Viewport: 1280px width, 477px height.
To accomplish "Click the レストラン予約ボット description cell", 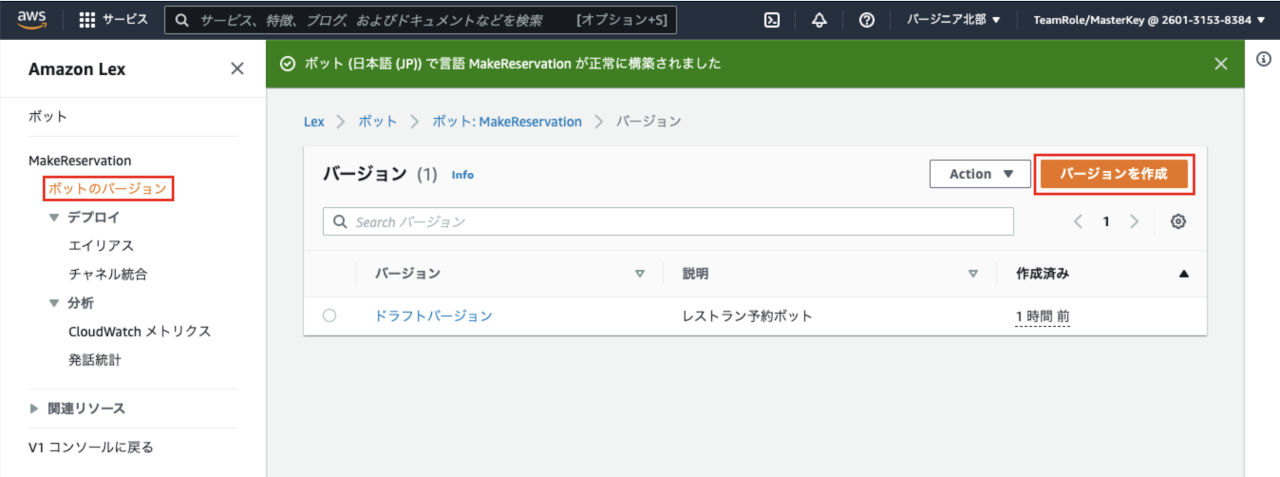I will 747,316.
